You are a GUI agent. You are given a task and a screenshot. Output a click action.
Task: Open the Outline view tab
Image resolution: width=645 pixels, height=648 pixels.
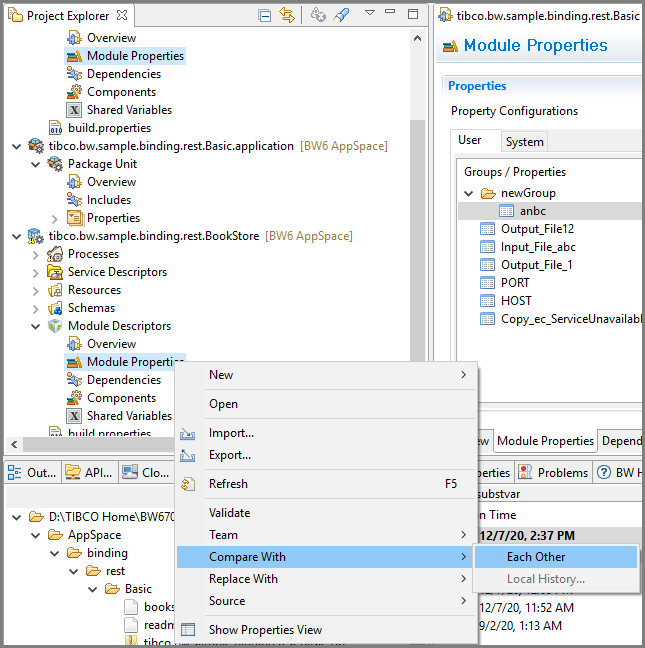pos(32,472)
